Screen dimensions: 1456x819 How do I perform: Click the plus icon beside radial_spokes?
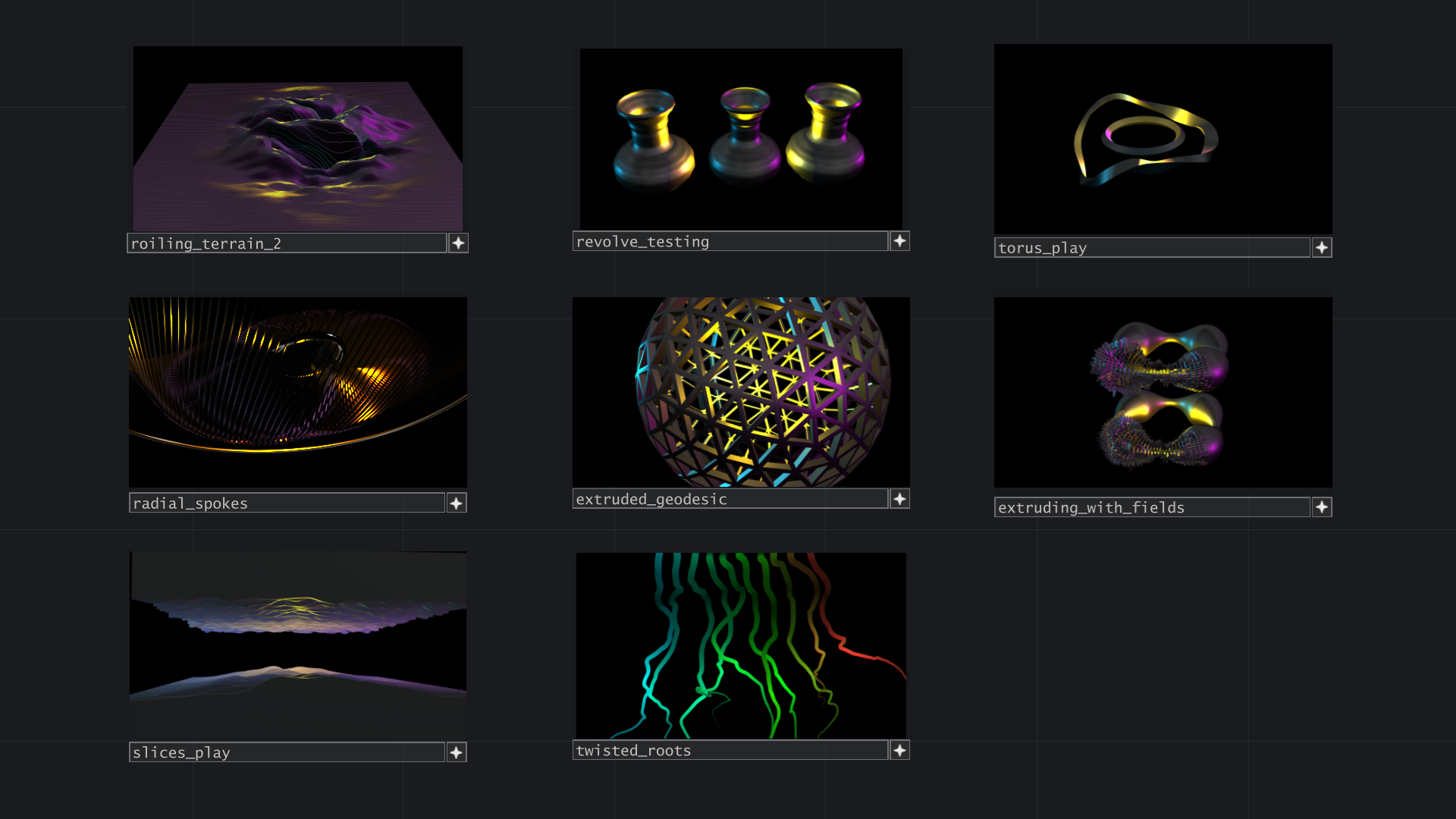[457, 504]
